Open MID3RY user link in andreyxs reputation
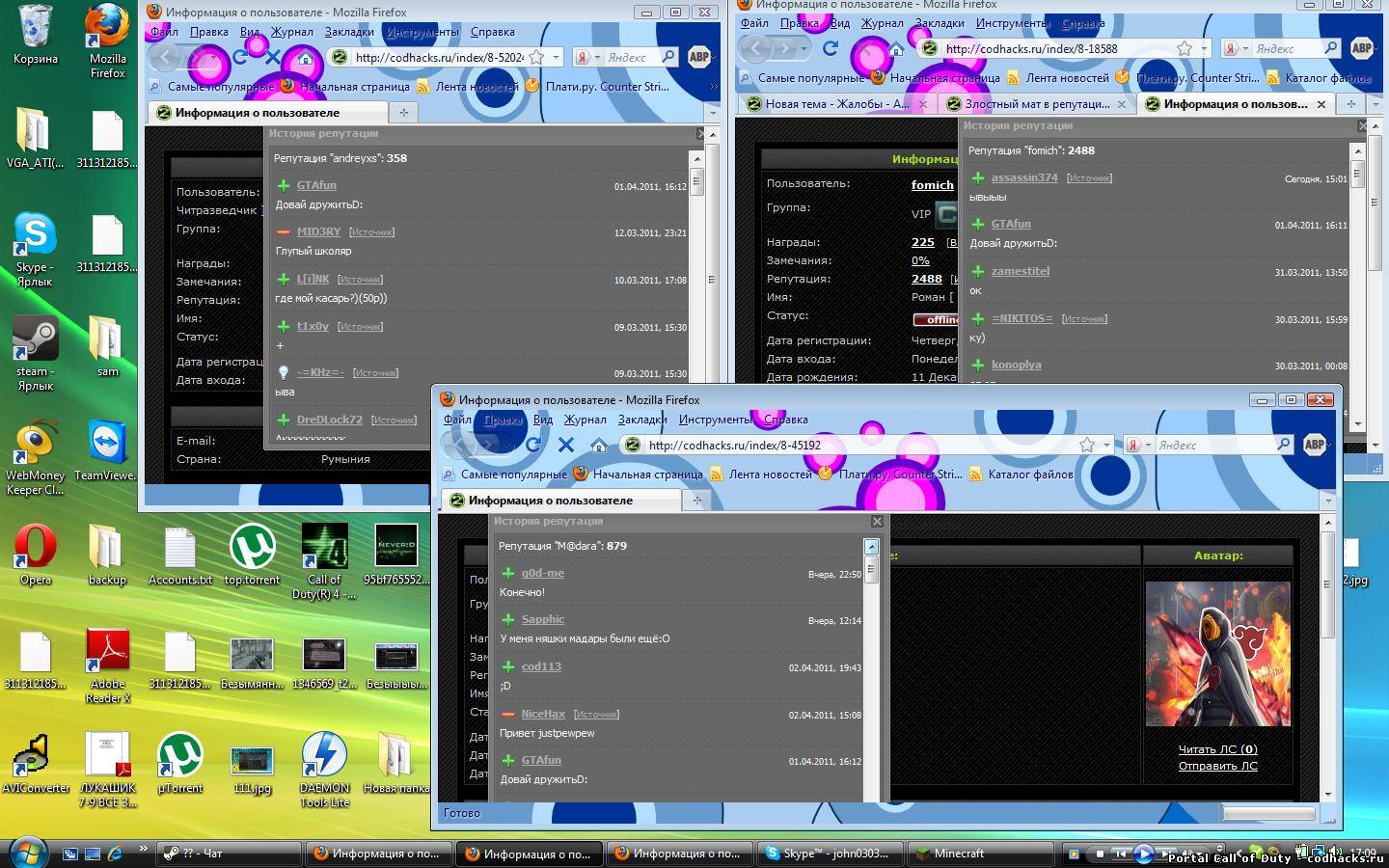This screenshot has width=1389, height=868. (318, 231)
